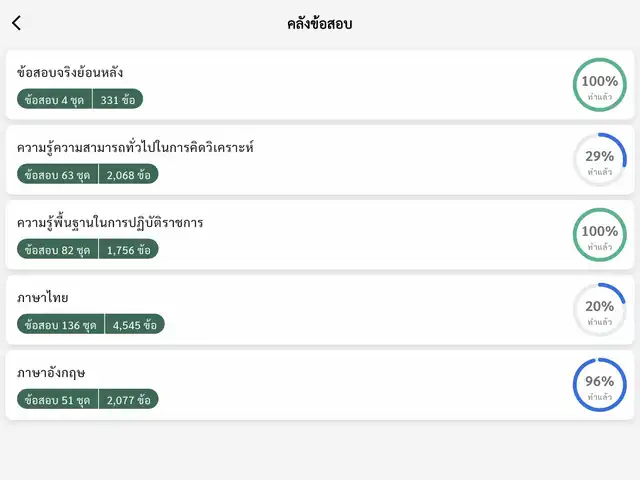Select the ภาษาอังกฤษ question bank

[x=51, y=372]
